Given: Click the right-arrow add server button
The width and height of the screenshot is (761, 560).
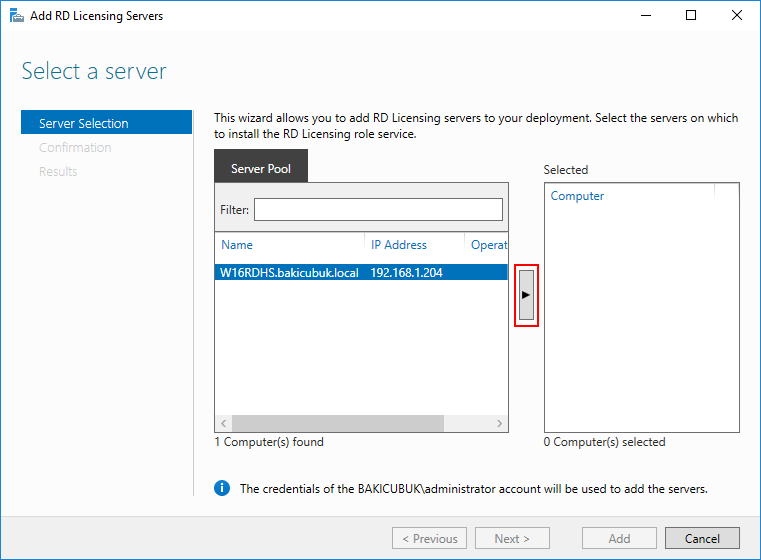Looking at the screenshot, I should point(526,295).
